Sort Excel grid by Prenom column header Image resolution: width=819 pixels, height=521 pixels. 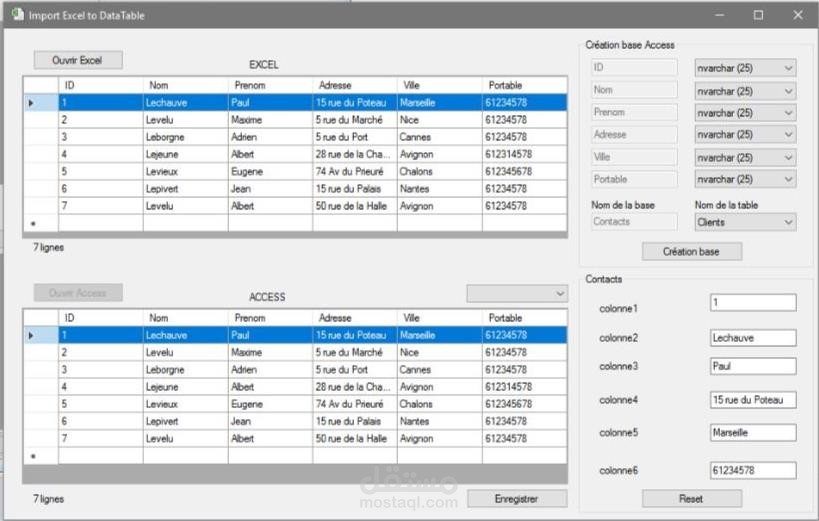click(271, 85)
